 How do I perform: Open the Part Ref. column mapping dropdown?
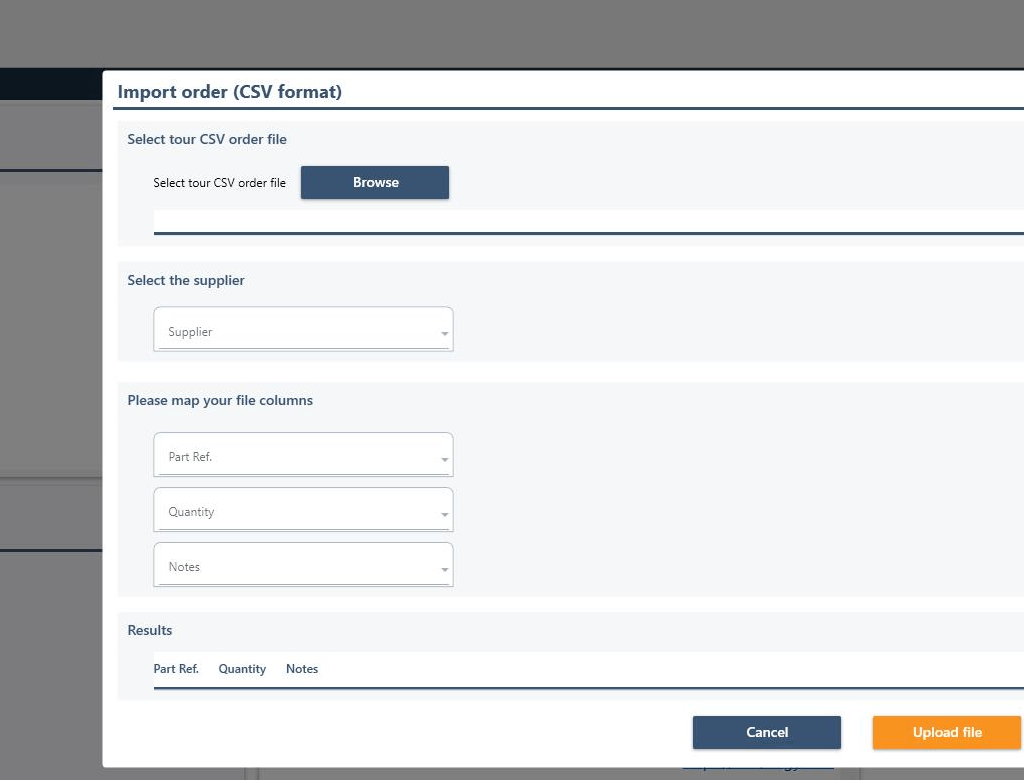click(x=303, y=456)
